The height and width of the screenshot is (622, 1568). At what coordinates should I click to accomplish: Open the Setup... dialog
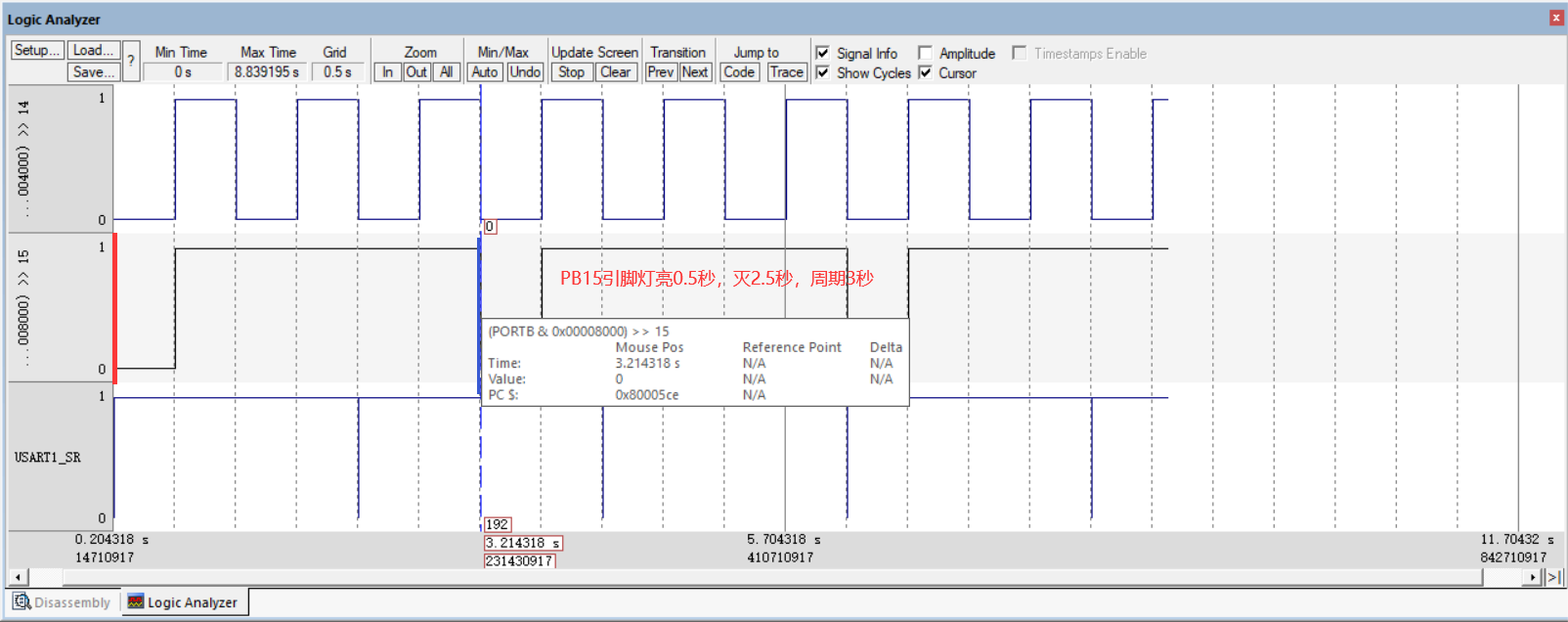(x=37, y=51)
